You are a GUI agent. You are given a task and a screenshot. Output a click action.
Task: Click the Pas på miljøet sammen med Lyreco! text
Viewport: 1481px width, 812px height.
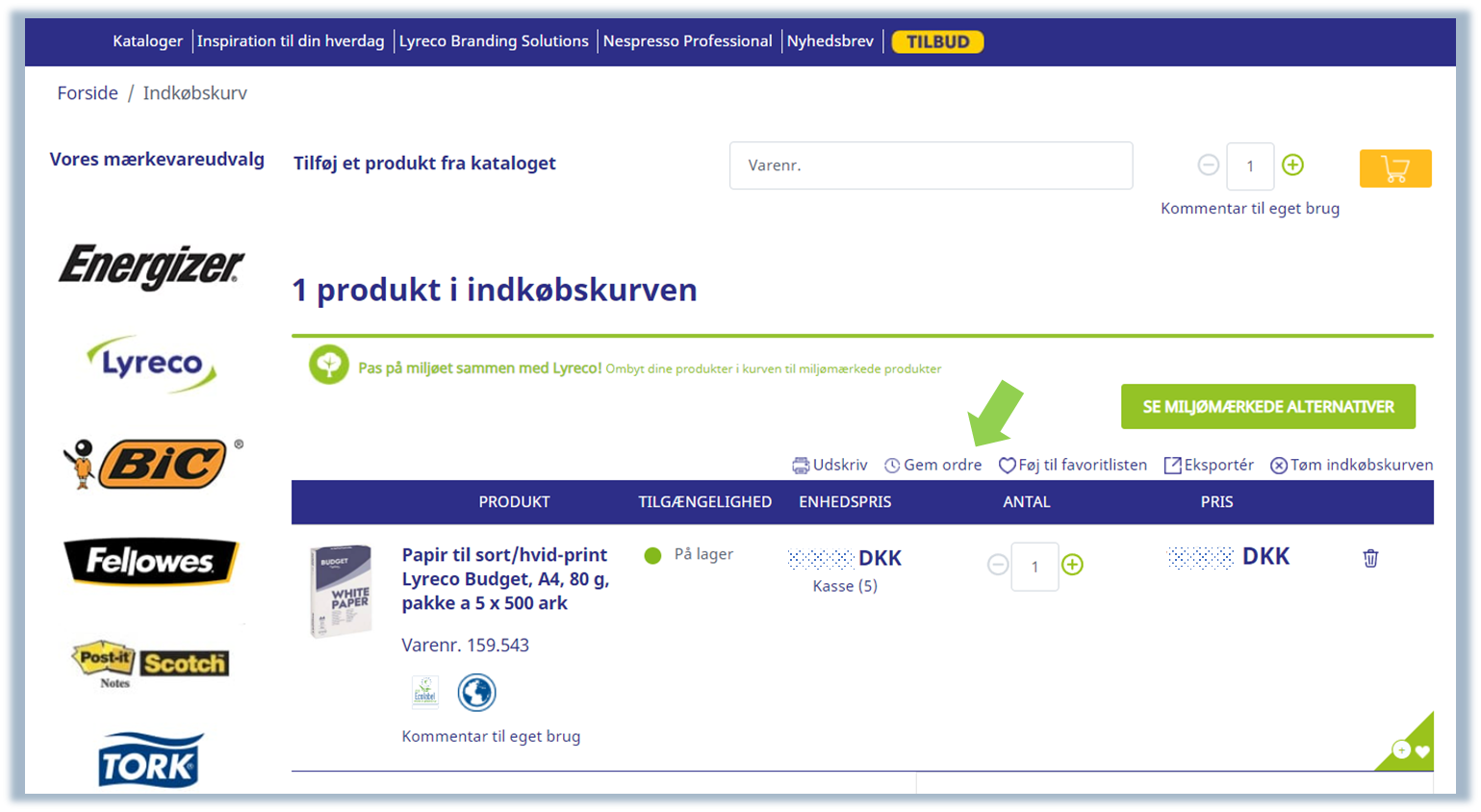[479, 368]
